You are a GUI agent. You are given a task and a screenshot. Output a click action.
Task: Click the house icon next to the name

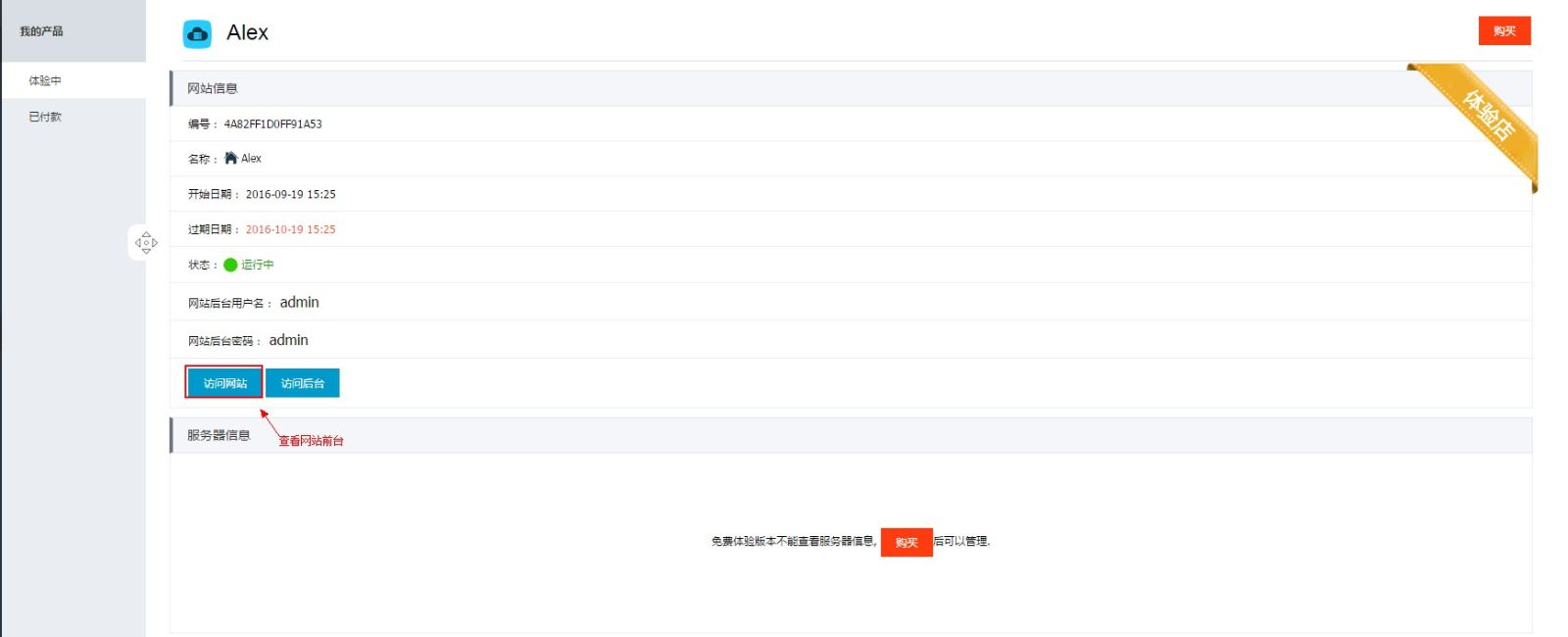[x=230, y=158]
